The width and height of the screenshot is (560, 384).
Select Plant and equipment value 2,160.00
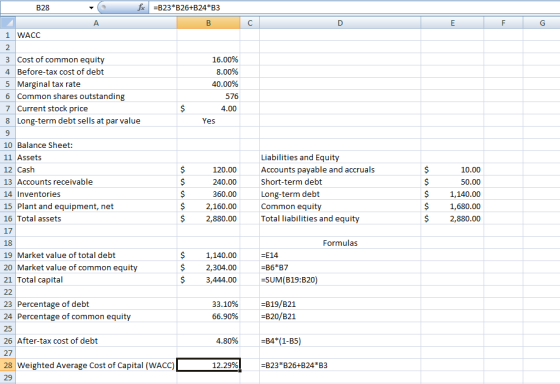pos(208,206)
